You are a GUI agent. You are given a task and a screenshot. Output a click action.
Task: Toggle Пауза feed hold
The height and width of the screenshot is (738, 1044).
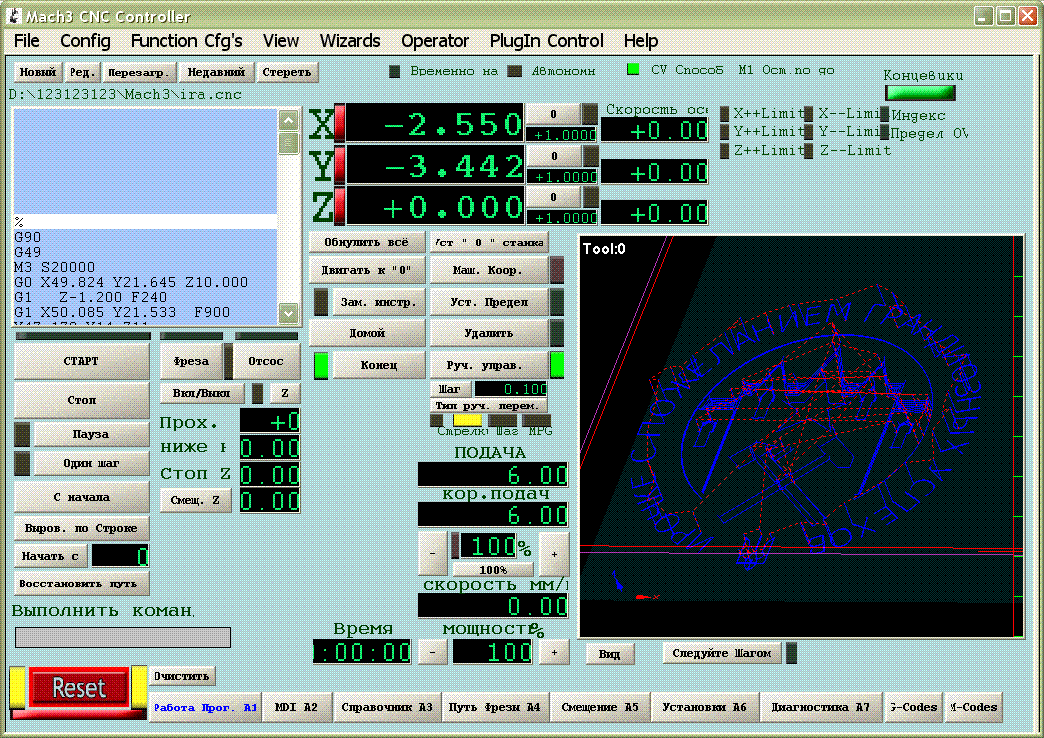click(90, 435)
